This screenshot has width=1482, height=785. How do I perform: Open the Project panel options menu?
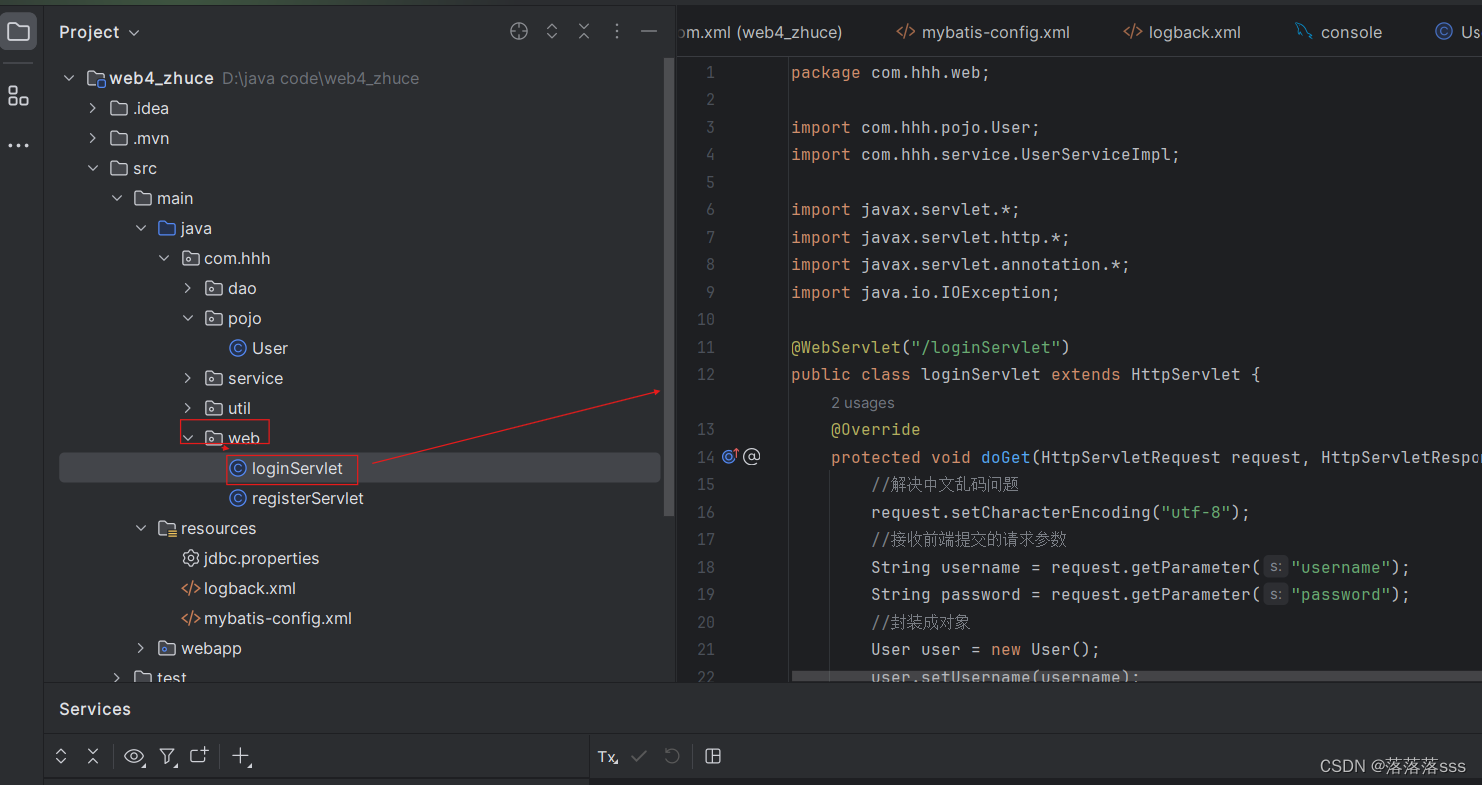click(617, 31)
